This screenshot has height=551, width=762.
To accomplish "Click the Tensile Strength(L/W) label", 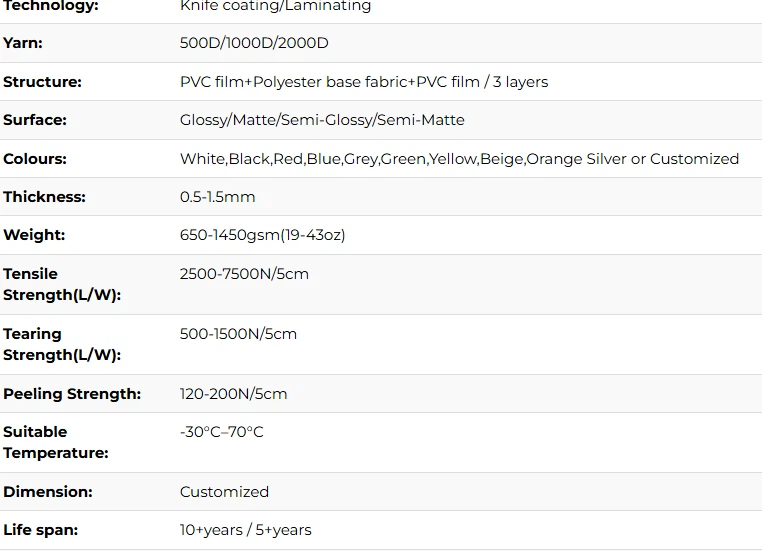I will (62, 284).
